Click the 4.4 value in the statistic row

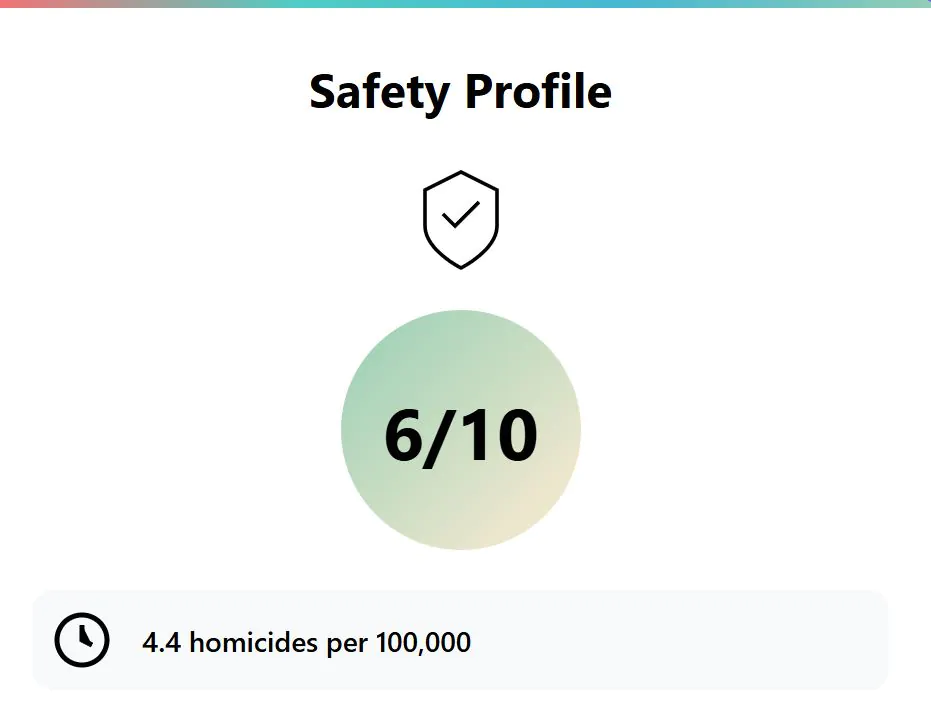click(162, 642)
